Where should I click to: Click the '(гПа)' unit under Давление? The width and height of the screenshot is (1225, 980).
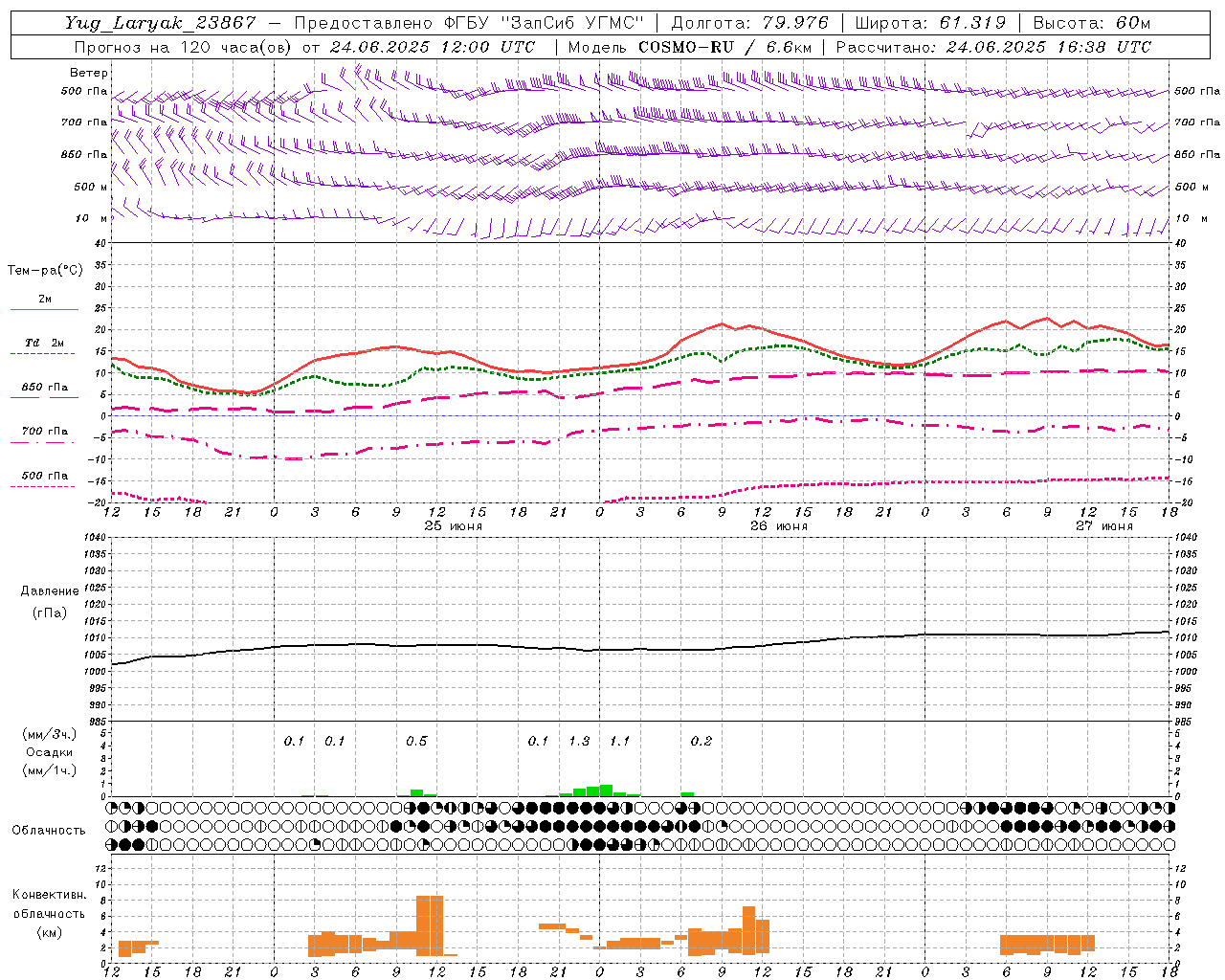click(49, 613)
